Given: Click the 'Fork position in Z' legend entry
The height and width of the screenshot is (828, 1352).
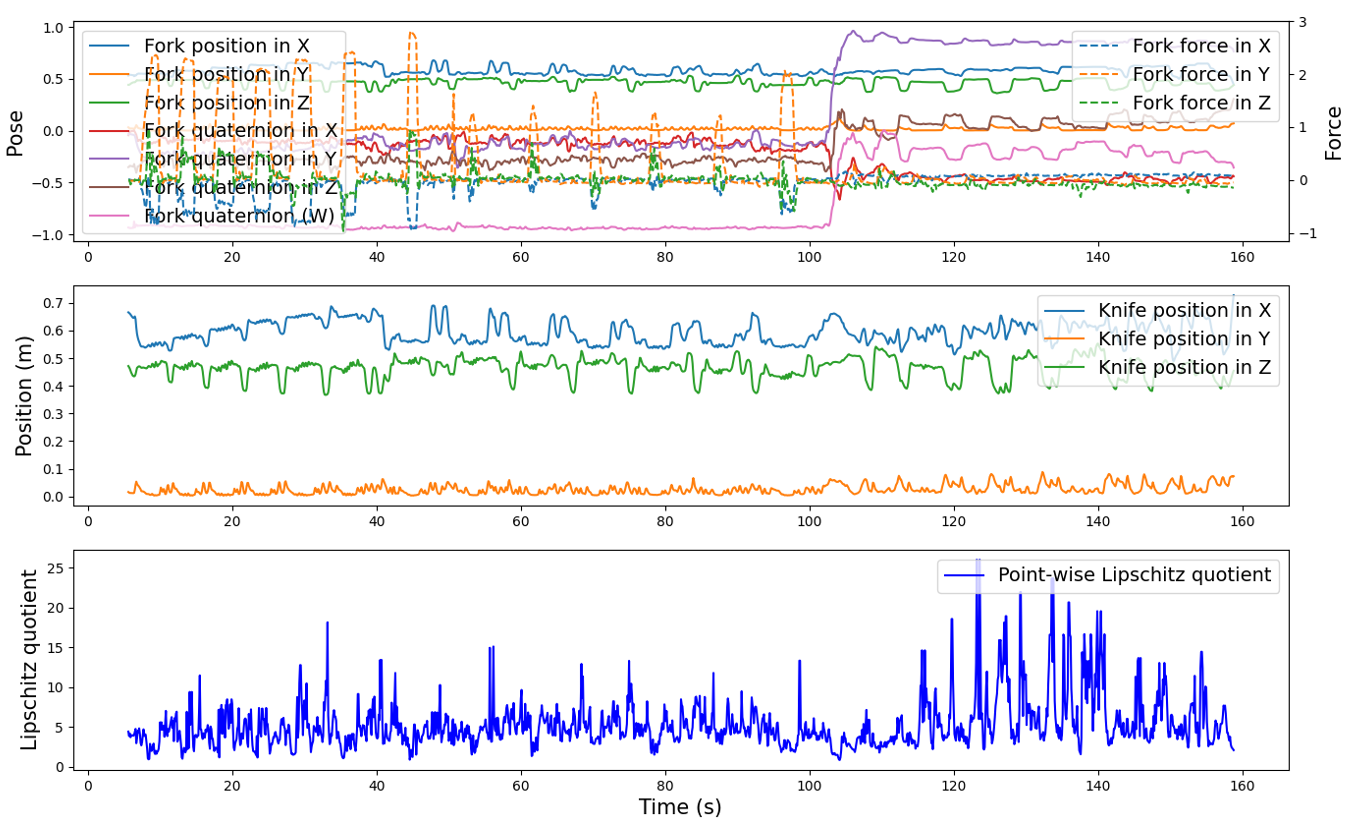Looking at the screenshot, I should pos(199,102).
